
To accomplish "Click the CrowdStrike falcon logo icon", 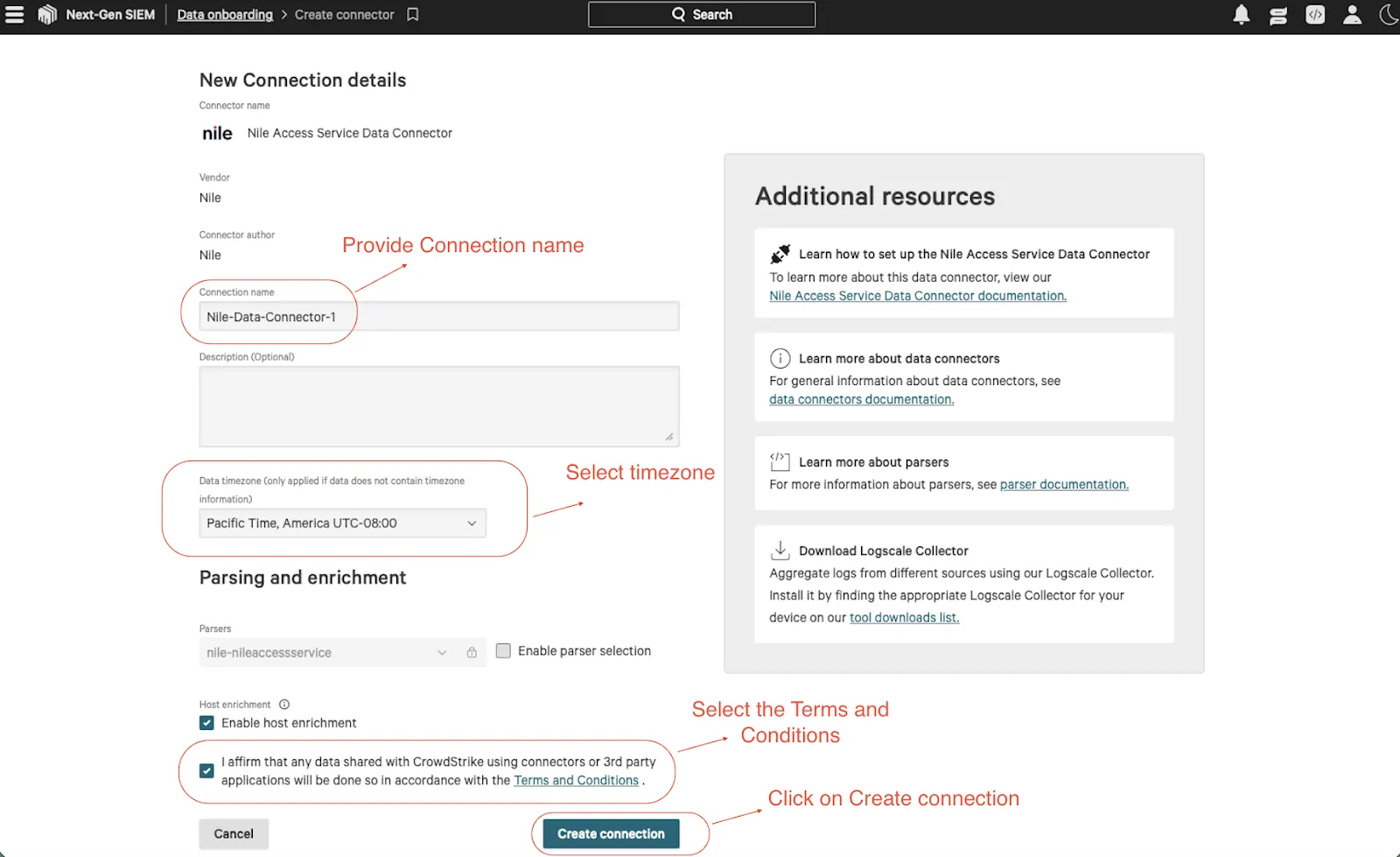I will [x=47, y=15].
